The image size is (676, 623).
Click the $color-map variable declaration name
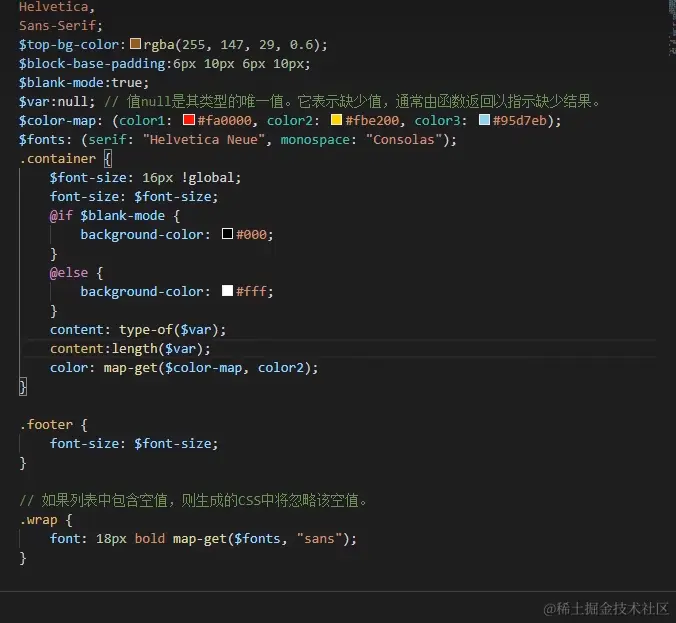click(57, 121)
